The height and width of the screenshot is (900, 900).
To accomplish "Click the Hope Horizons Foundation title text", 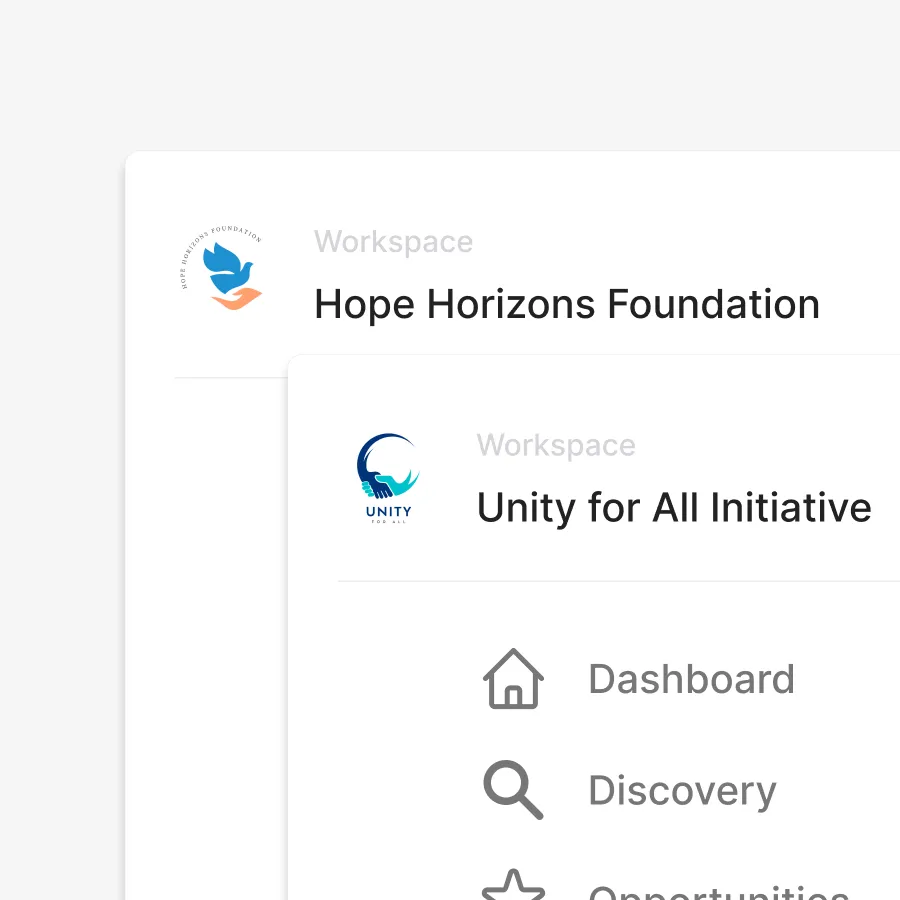I will coord(566,303).
